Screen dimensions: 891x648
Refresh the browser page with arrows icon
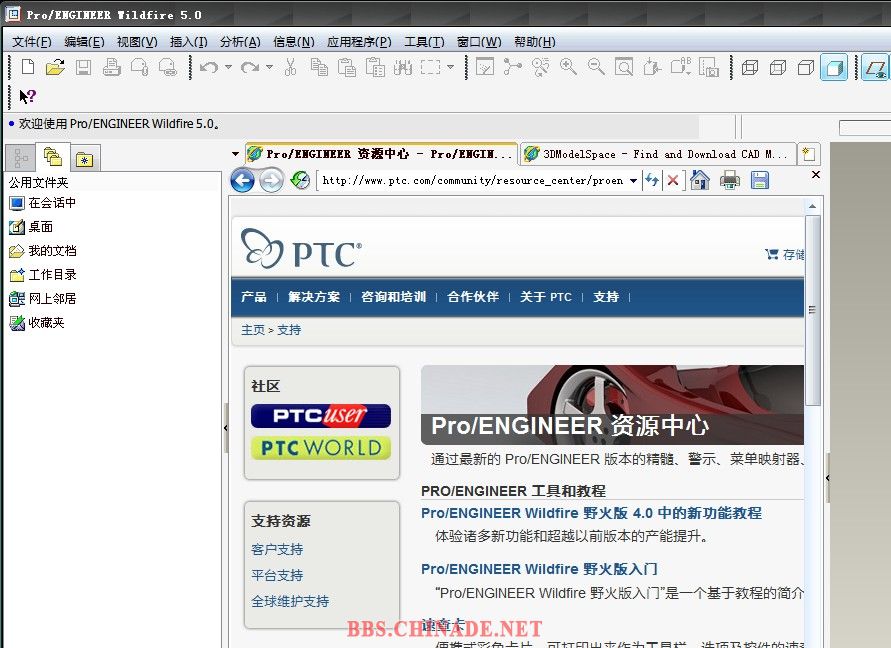[652, 181]
